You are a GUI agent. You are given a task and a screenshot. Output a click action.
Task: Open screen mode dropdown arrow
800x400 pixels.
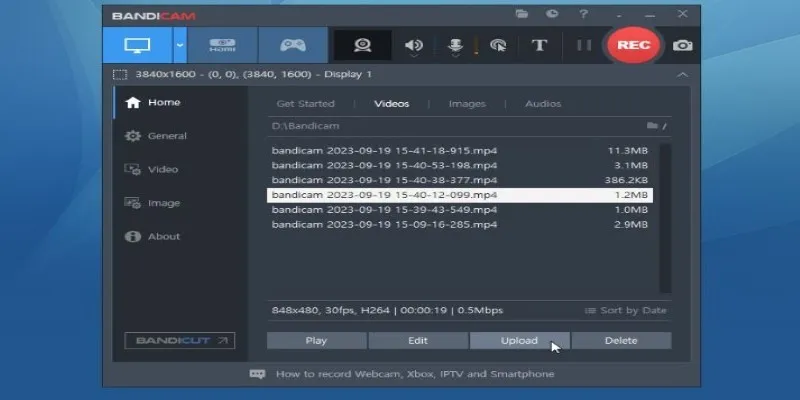point(180,45)
